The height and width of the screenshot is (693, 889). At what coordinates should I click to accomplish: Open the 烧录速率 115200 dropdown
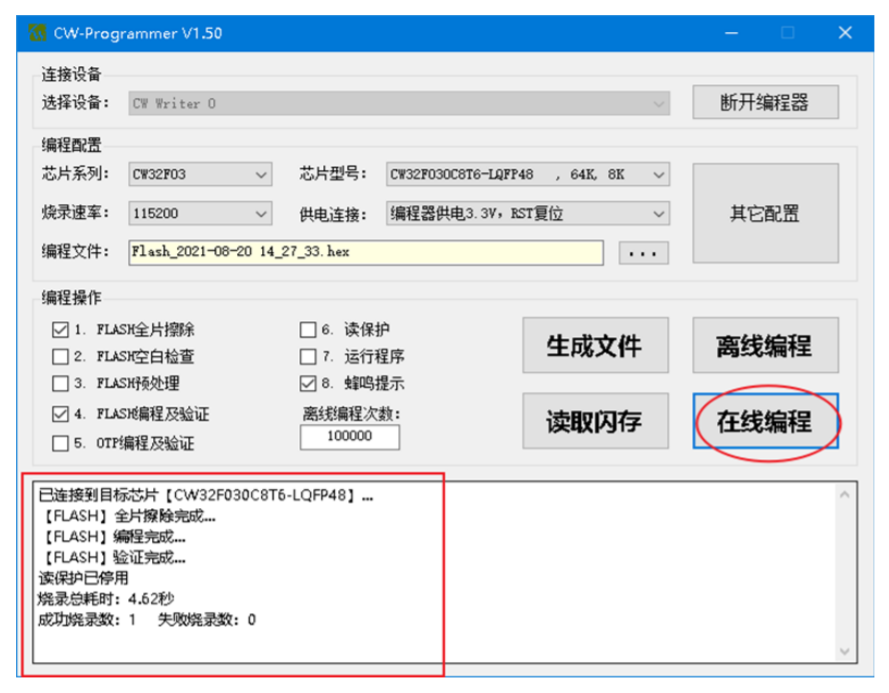(x=200, y=213)
